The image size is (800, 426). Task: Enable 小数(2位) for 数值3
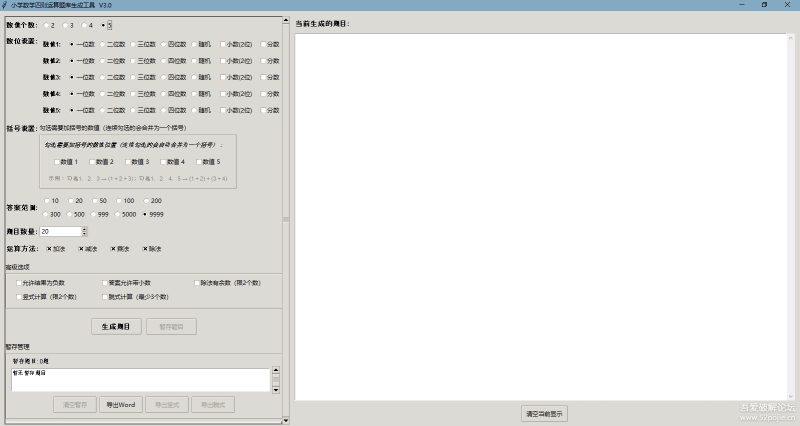tap(236, 77)
